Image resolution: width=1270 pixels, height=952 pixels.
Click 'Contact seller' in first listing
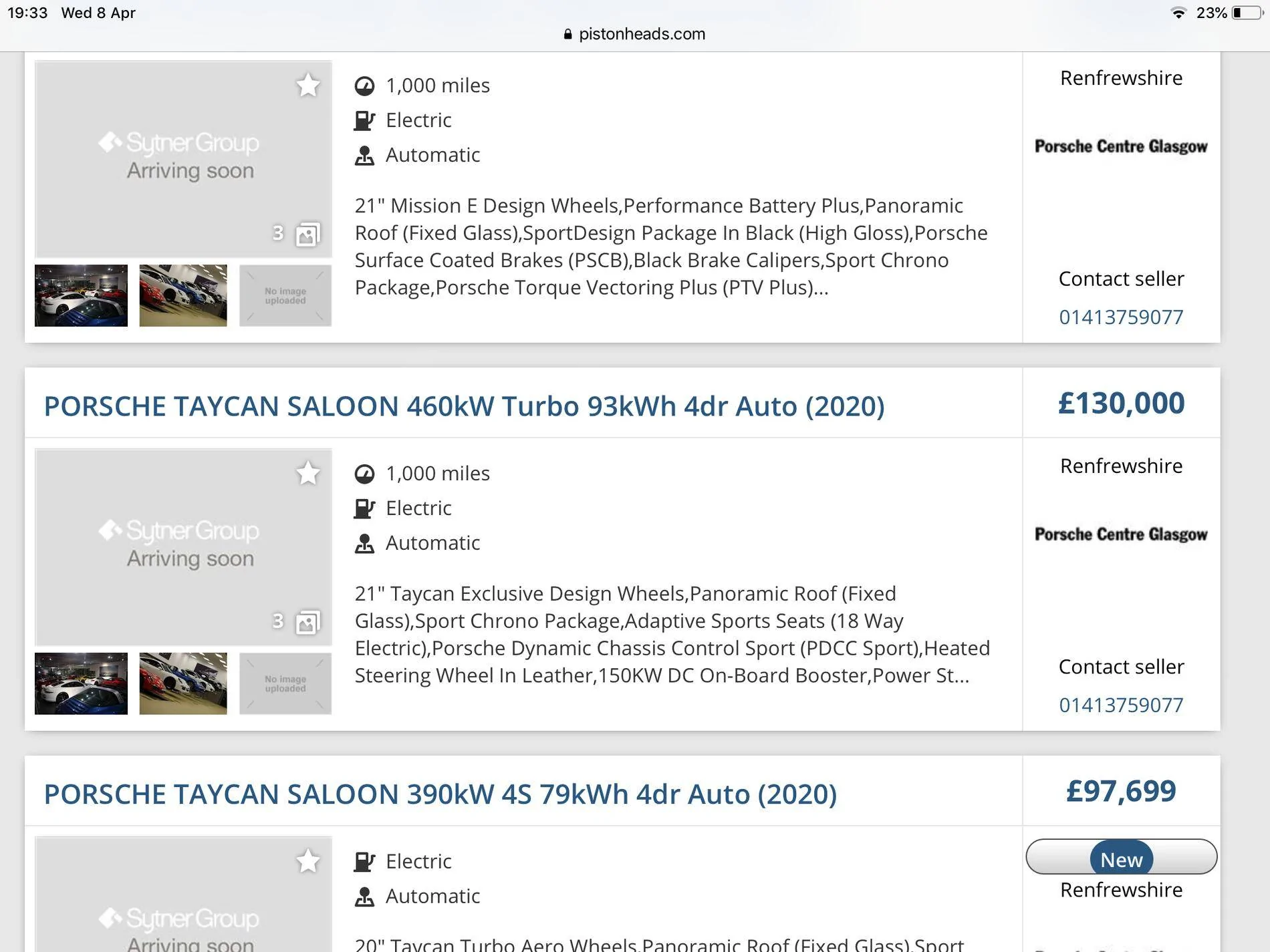[x=1121, y=279]
